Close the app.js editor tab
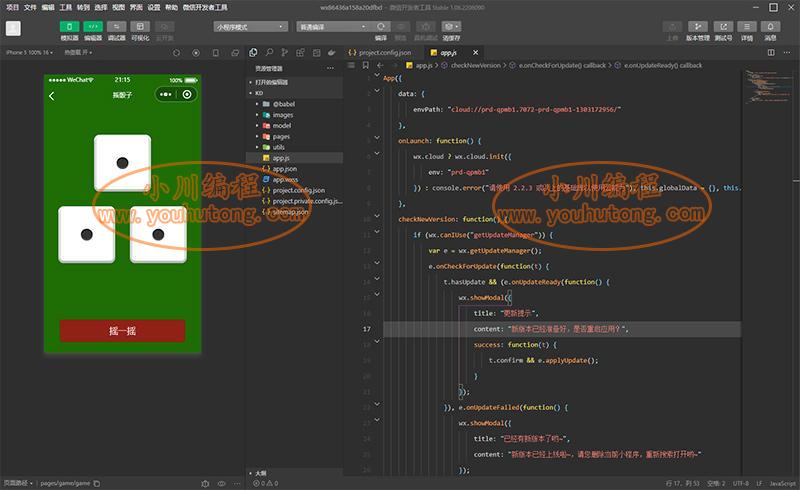This screenshot has width=800, height=490. click(x=476, y=53)
